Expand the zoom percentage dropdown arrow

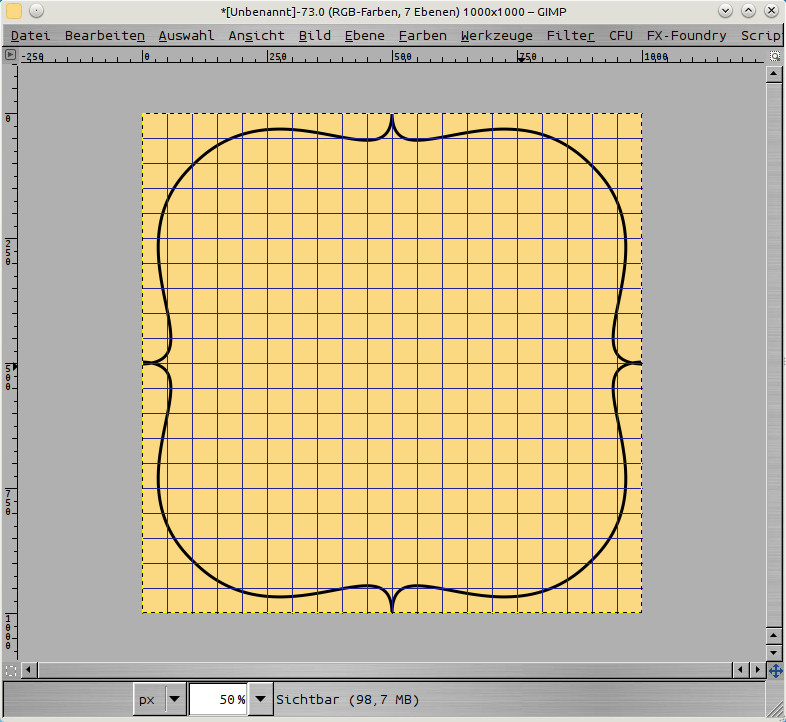[260, 700]
